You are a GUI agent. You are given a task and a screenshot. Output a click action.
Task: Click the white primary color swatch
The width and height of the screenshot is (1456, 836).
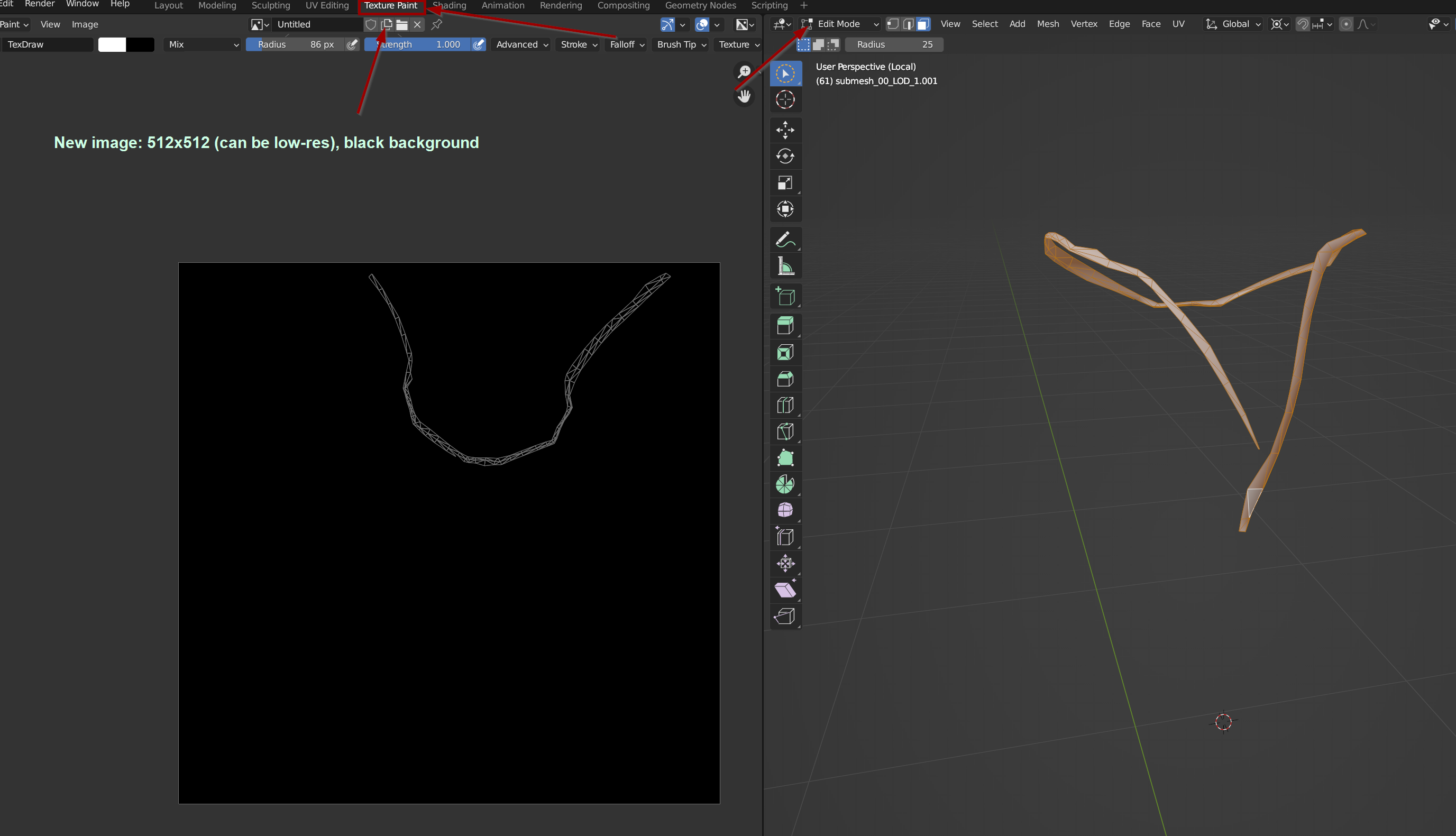click(112, 44)
